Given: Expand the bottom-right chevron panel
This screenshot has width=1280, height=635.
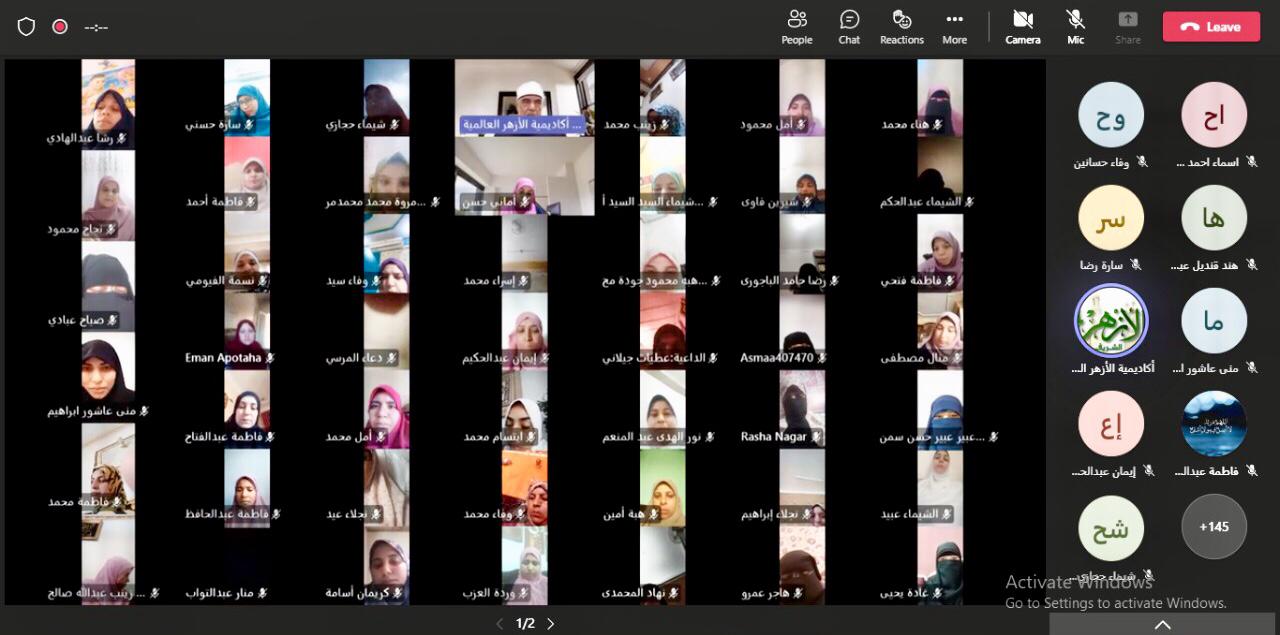Looking at the screenshot, I should (1162, 625).
